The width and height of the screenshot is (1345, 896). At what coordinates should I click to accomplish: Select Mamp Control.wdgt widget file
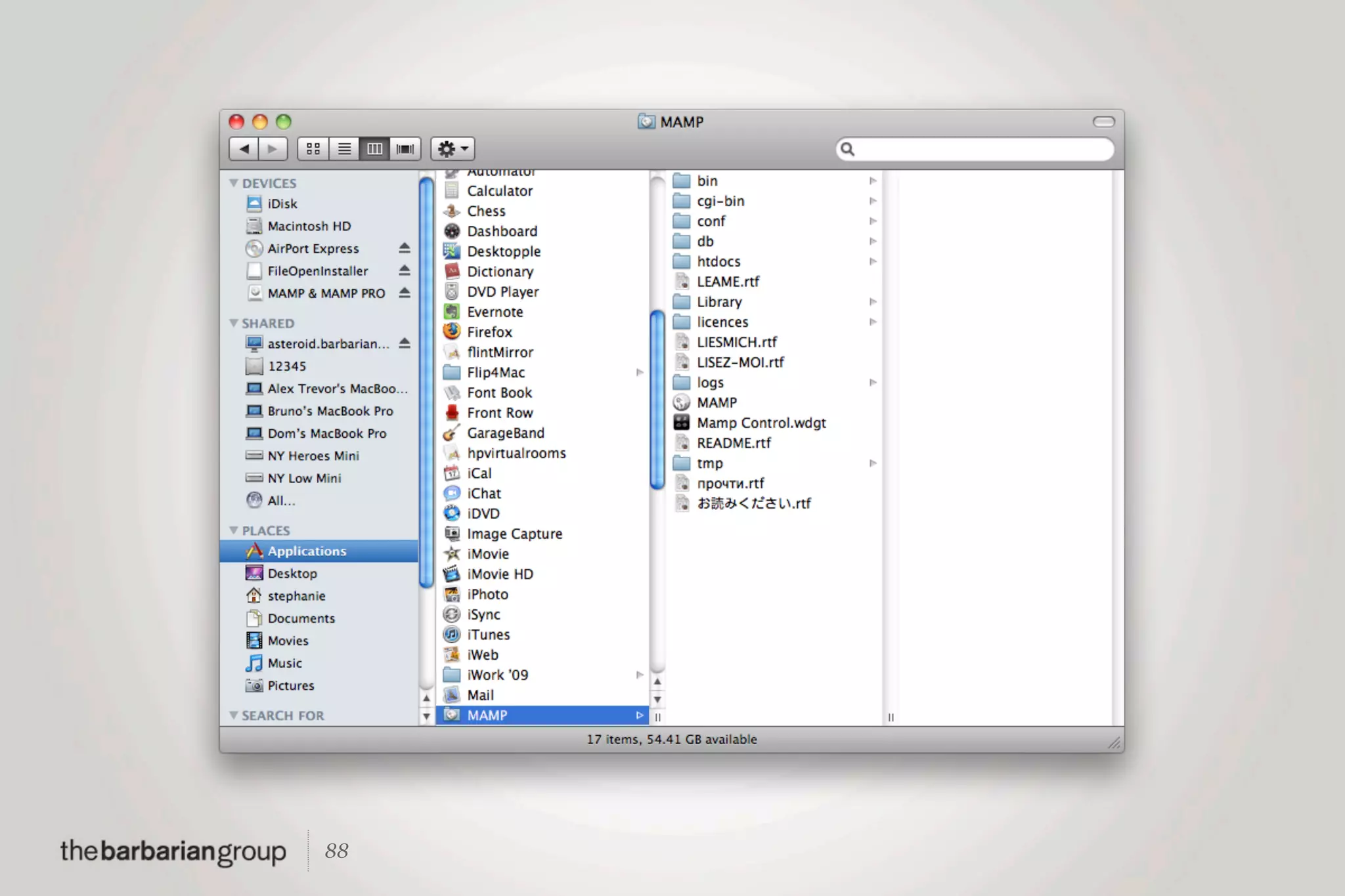point(761,423)
